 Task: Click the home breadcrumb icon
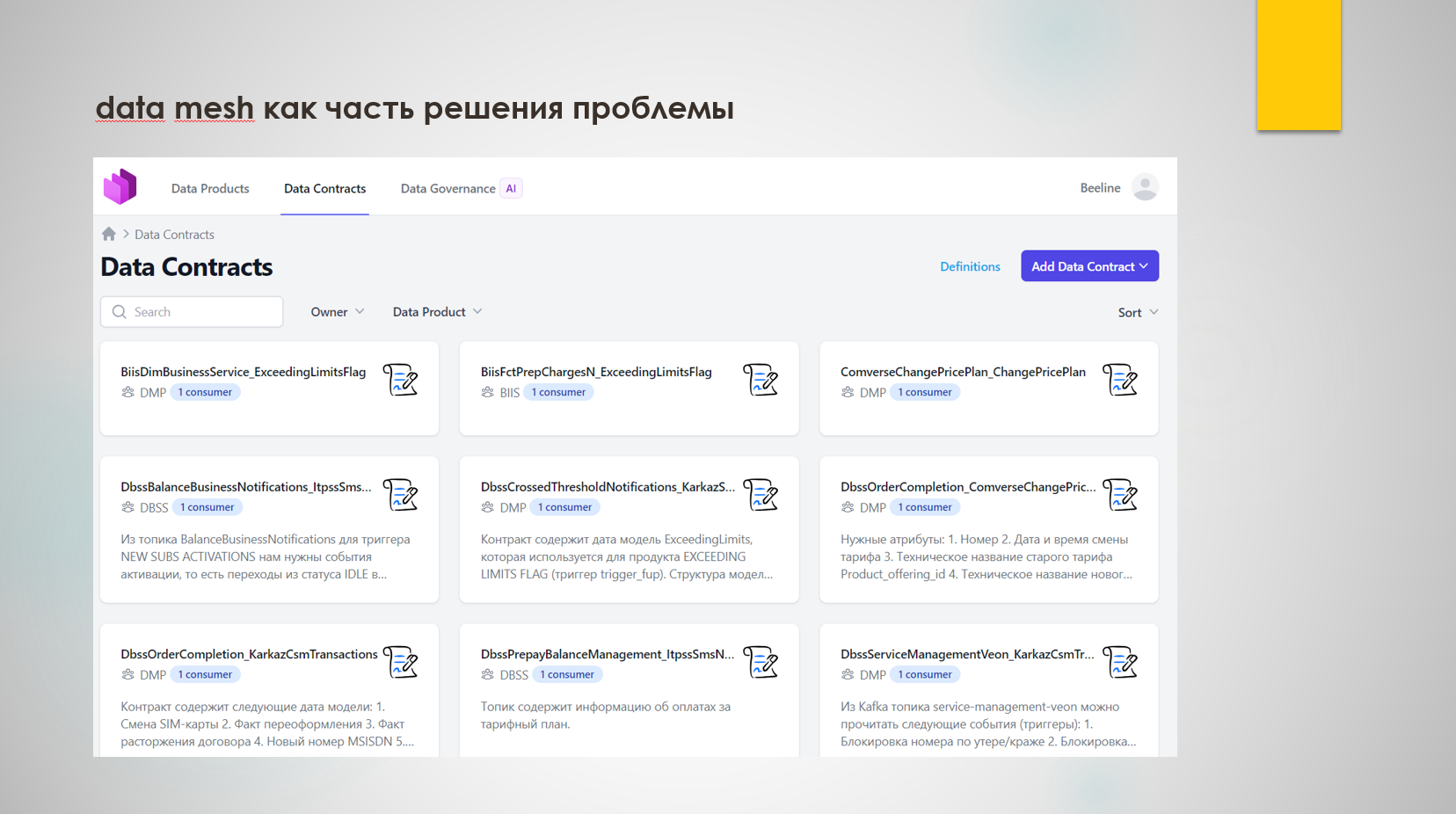[109, 234]
